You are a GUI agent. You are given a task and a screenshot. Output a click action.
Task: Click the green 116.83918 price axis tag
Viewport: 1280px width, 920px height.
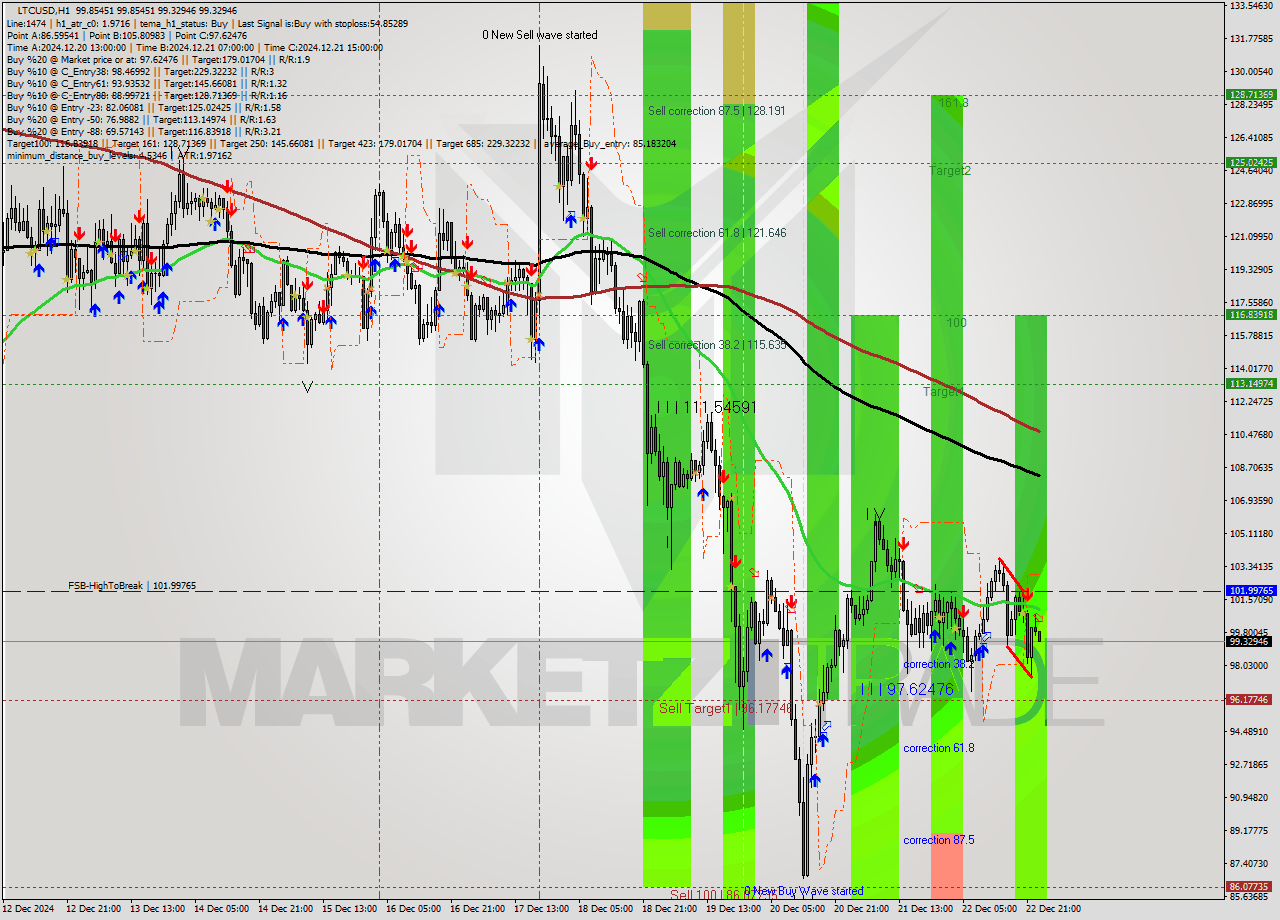pos(1251,314)
